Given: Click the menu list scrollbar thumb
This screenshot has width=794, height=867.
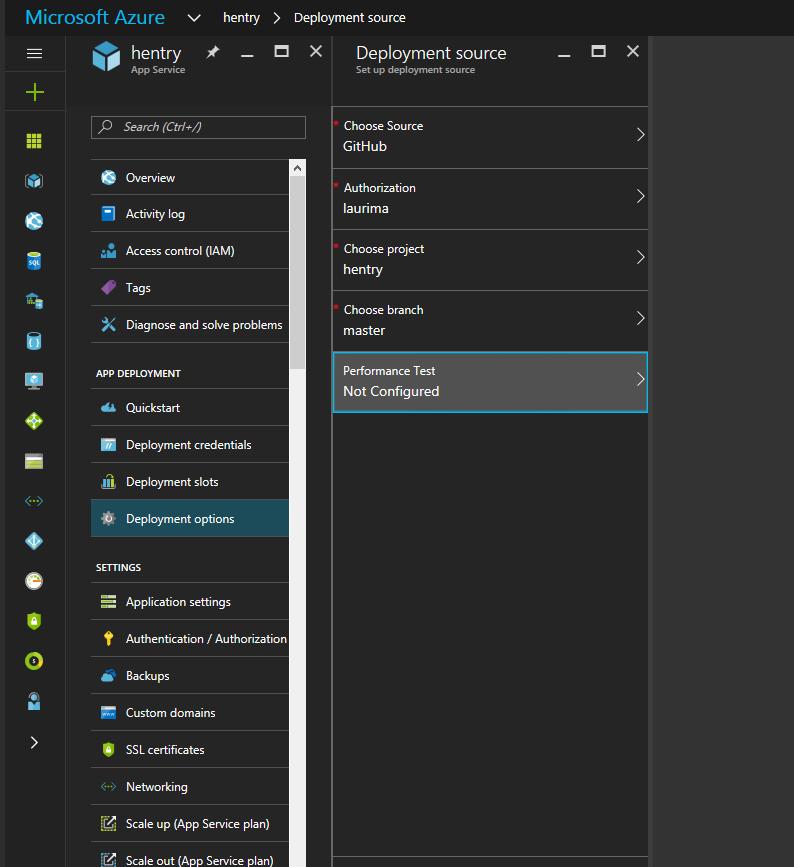Looking at the screenshot, I should pyautogui.click(x=297, y=272).
